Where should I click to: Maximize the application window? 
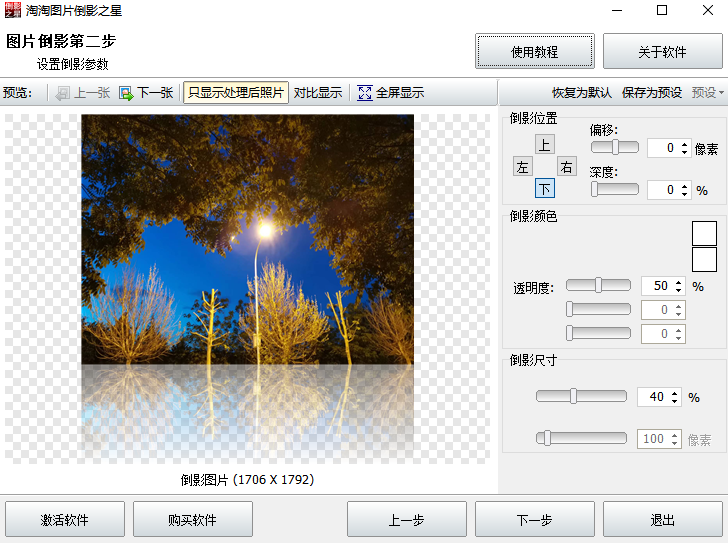point(662,10)
